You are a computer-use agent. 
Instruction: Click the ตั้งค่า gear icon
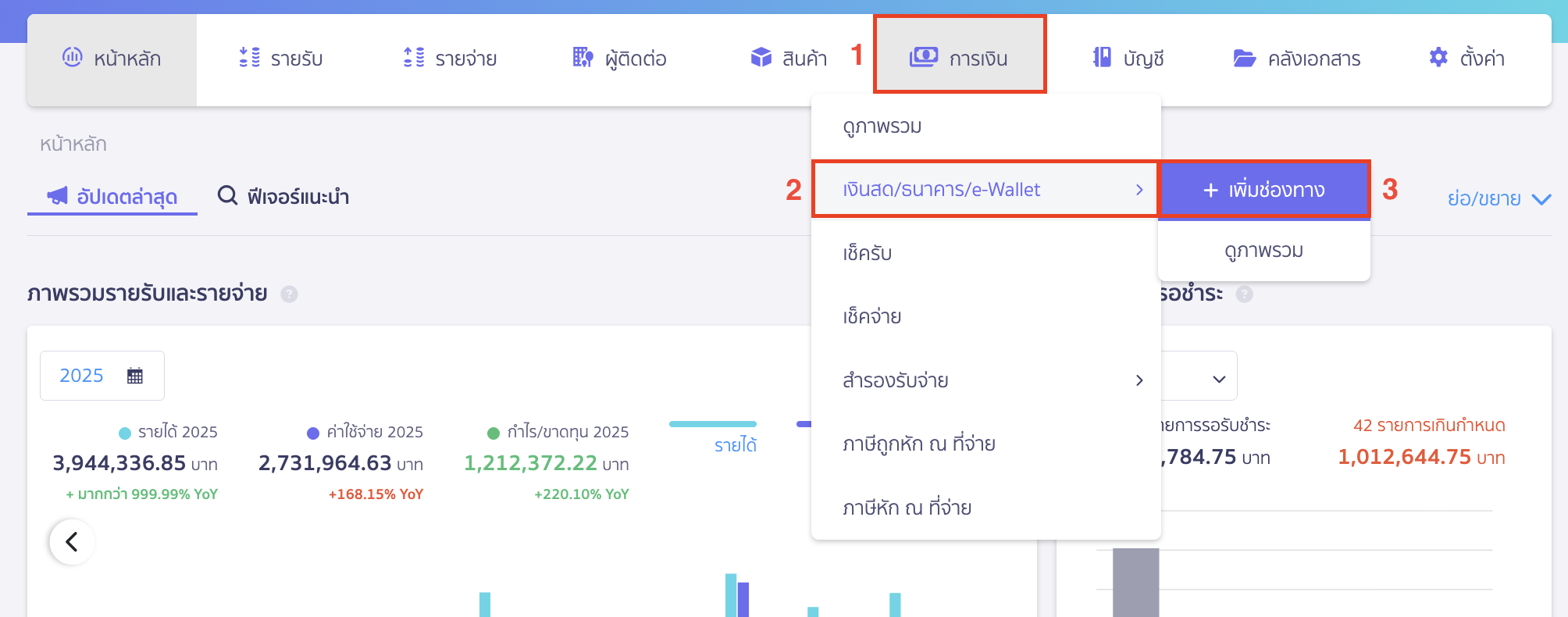point(1438,57)
